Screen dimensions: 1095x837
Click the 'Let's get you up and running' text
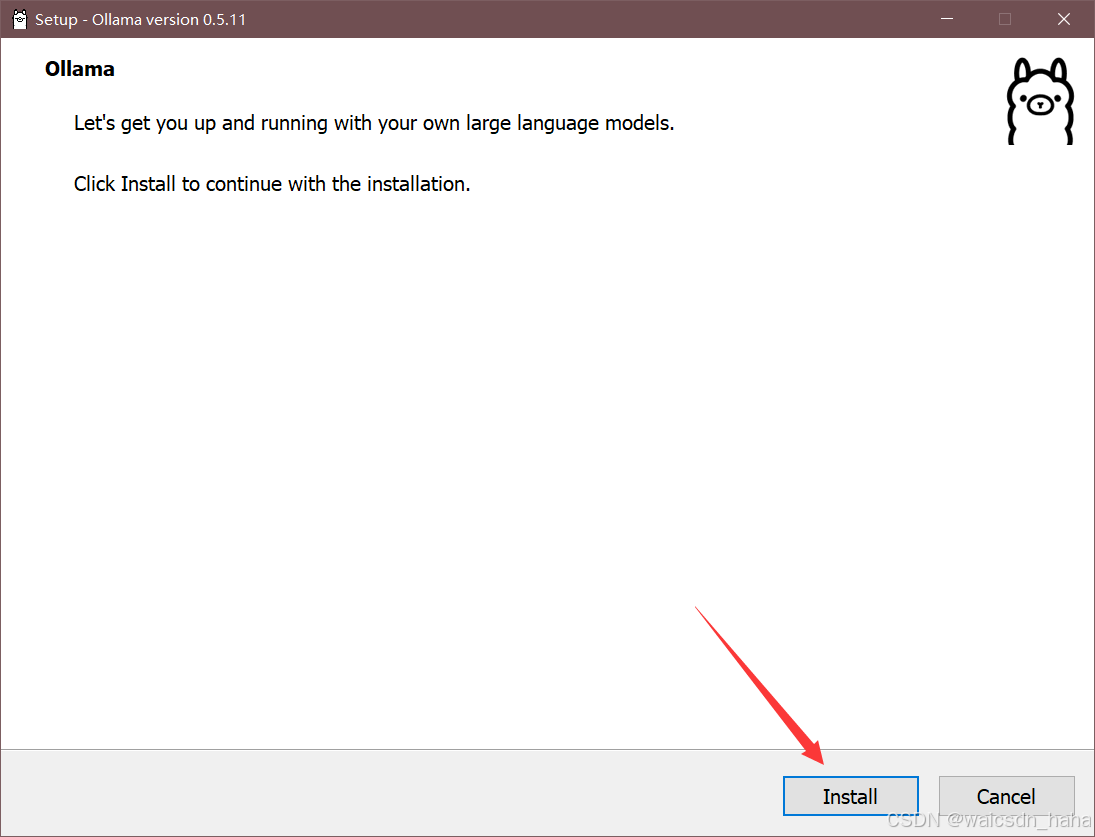pos(374,123)
